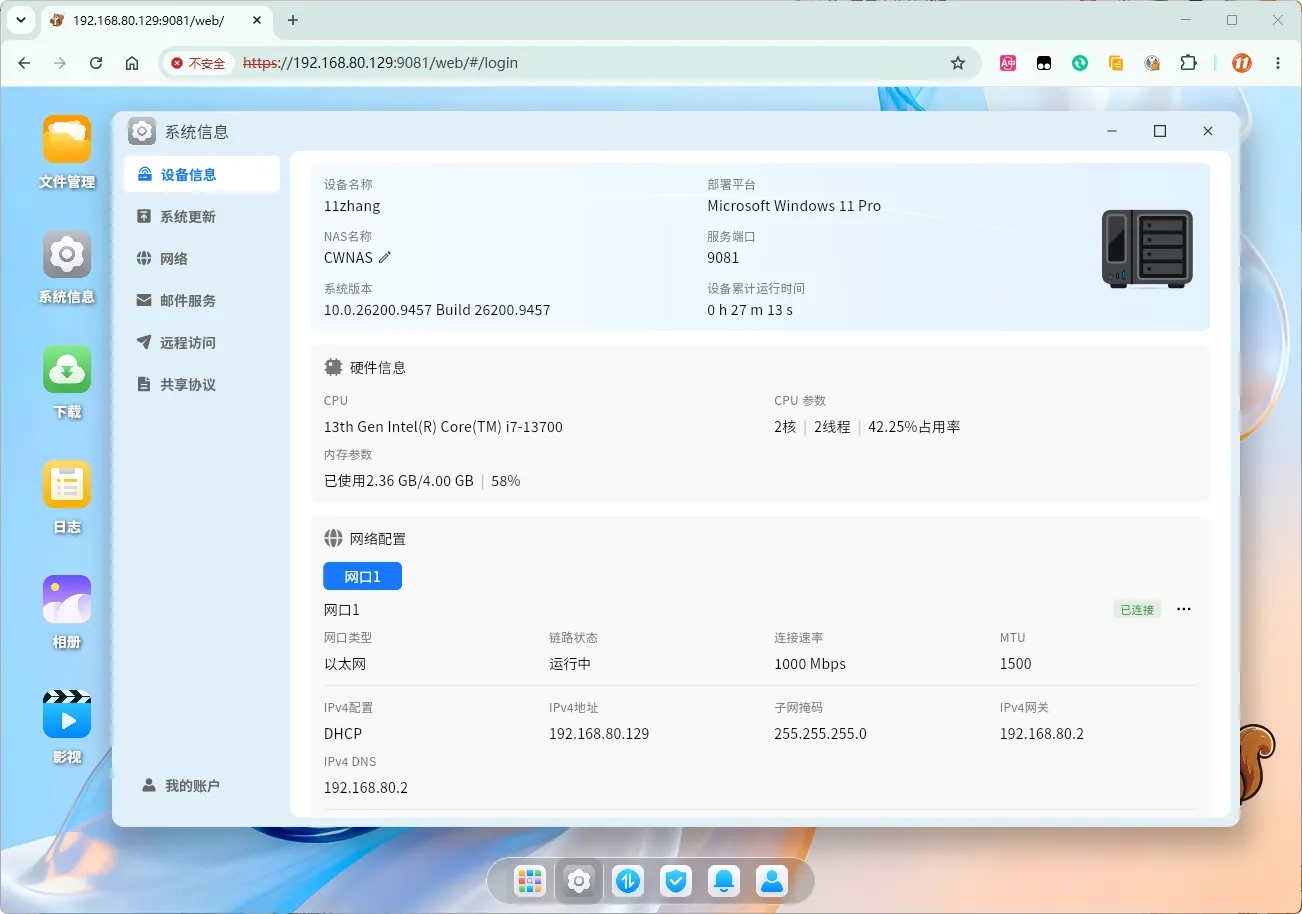Open the Chrome home page button
Image resolution: width=1302 pixels, height=914 pixels.
(132, 63)
